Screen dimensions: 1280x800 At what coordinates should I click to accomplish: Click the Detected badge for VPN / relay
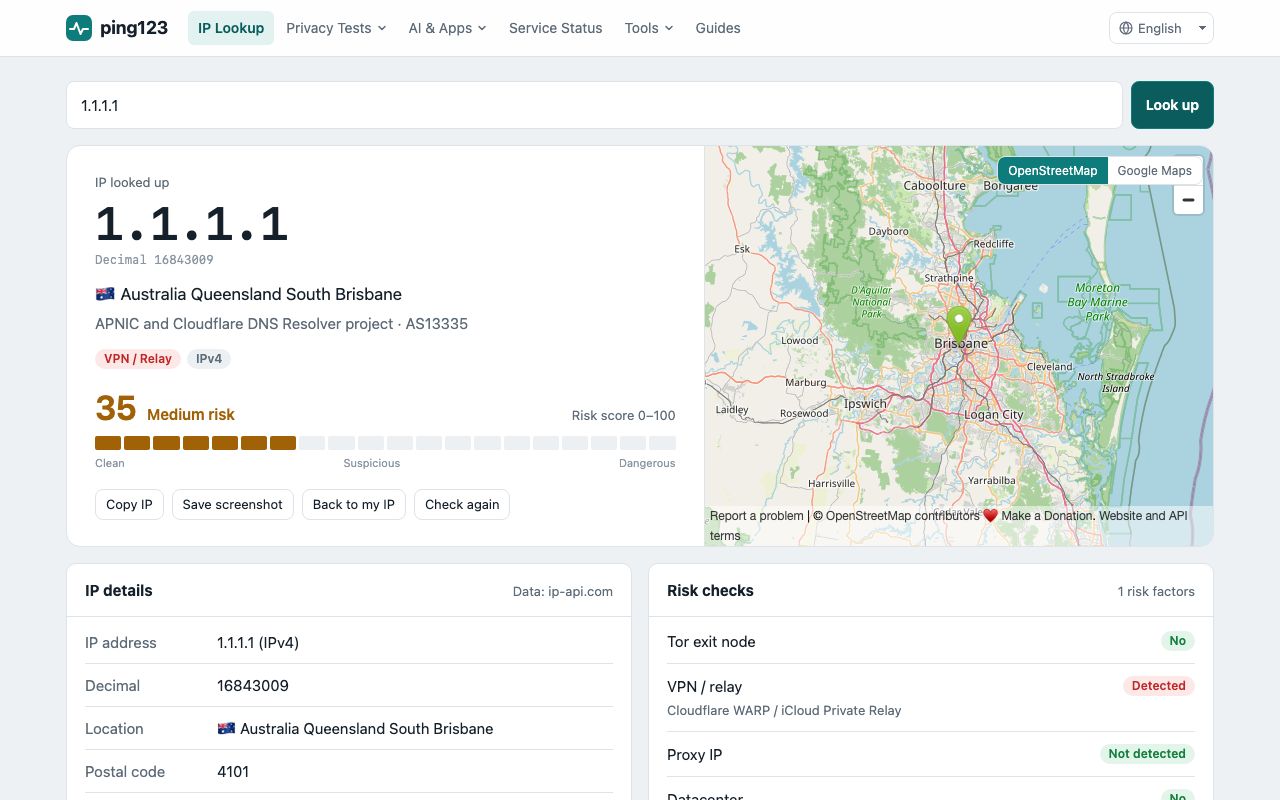(x=1158, y=686)
